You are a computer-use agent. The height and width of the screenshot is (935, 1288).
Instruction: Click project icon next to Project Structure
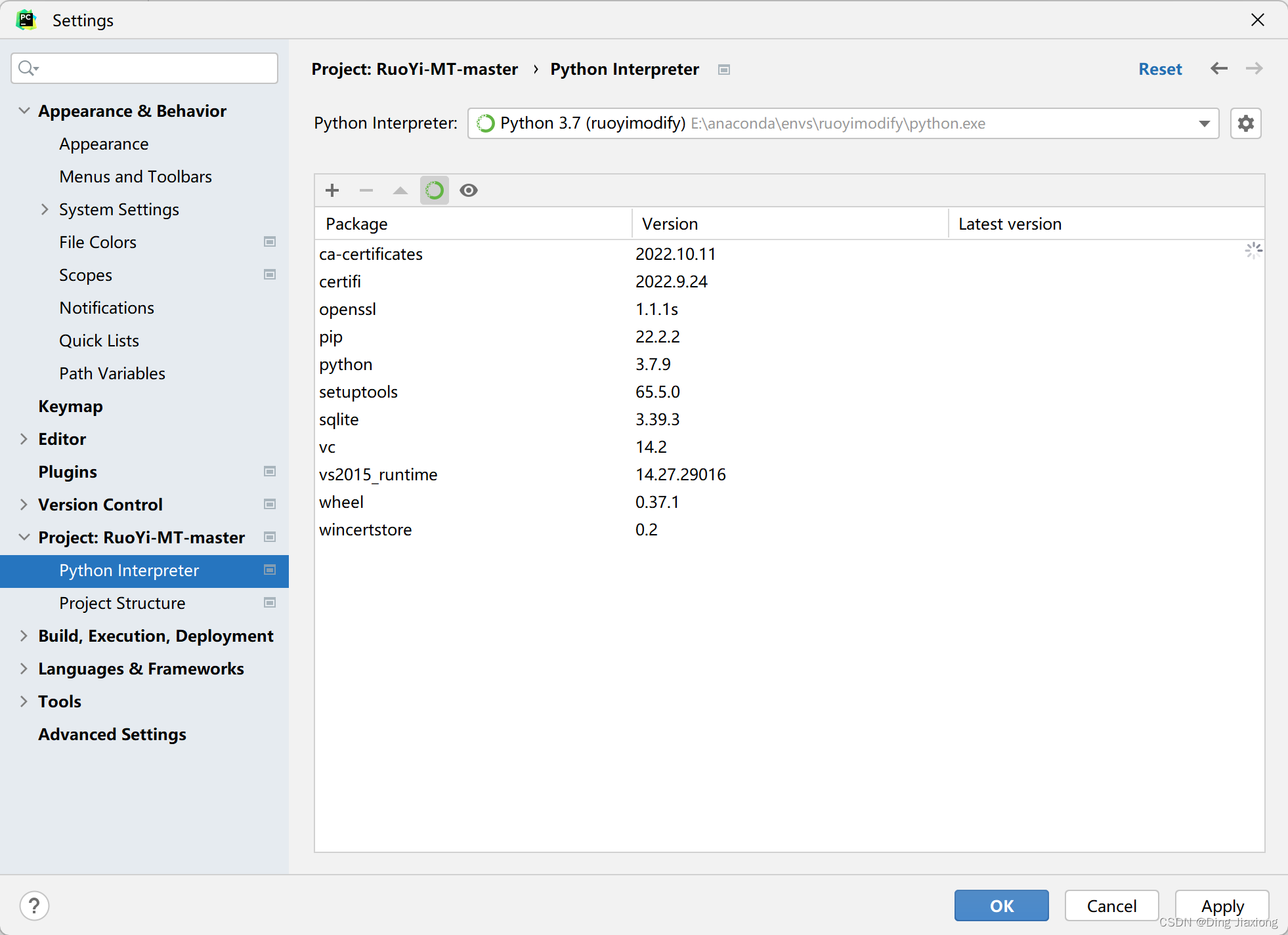click(x=270, y=603)
